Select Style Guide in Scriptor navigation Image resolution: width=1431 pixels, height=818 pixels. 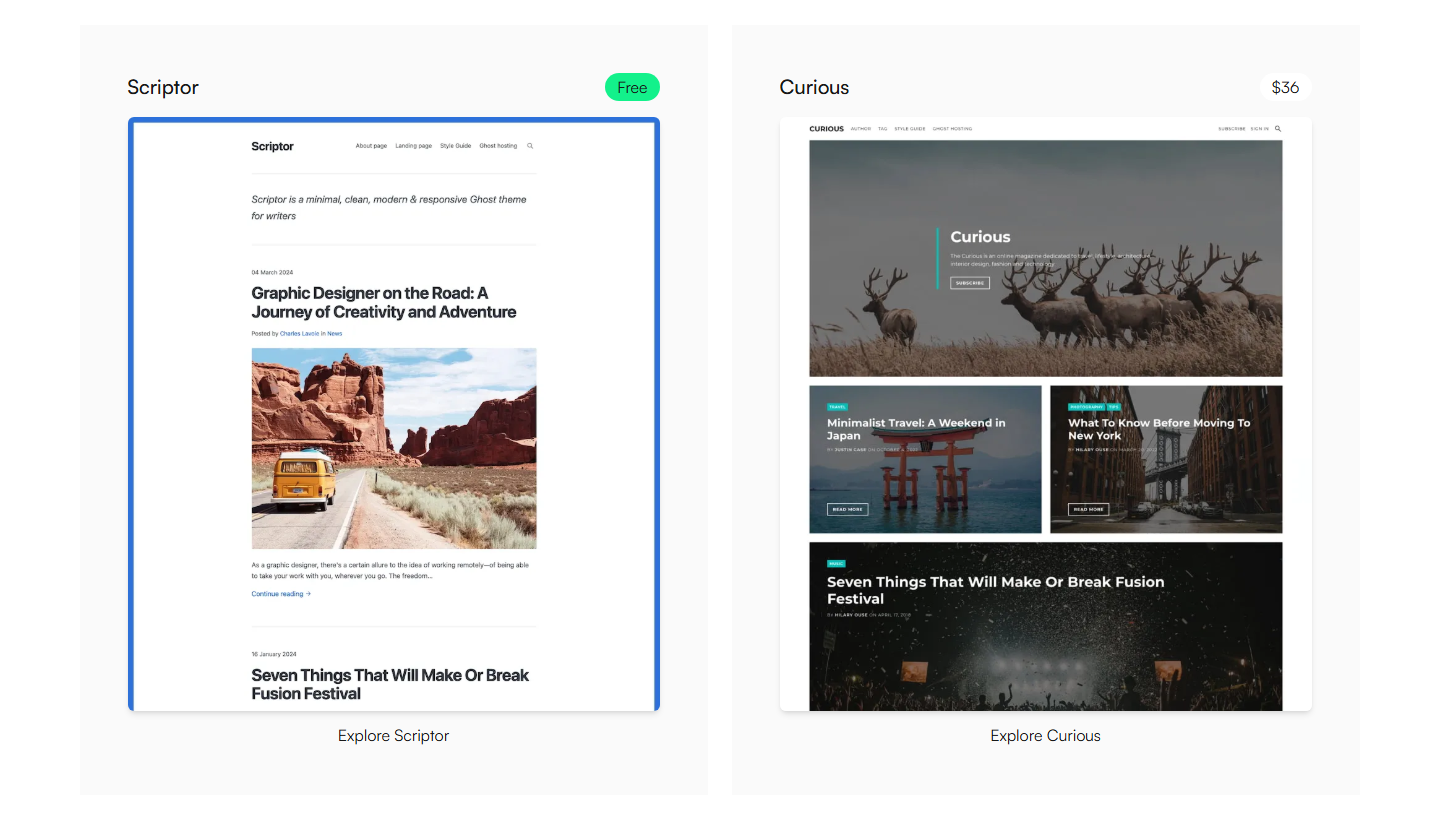point(455,146)
